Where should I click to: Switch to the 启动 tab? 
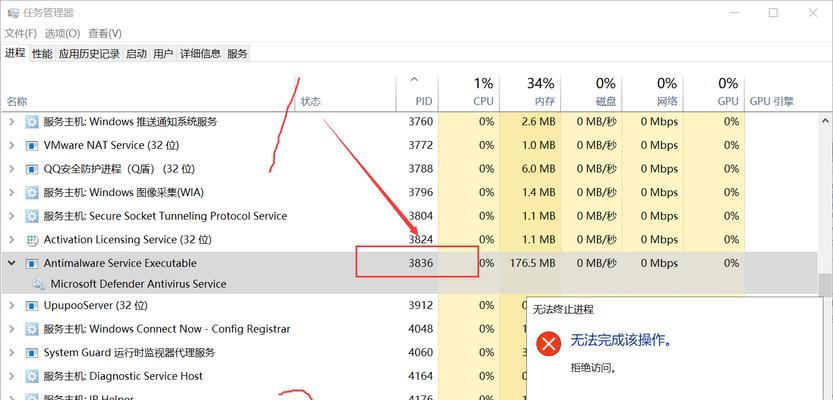pos(137,54)
